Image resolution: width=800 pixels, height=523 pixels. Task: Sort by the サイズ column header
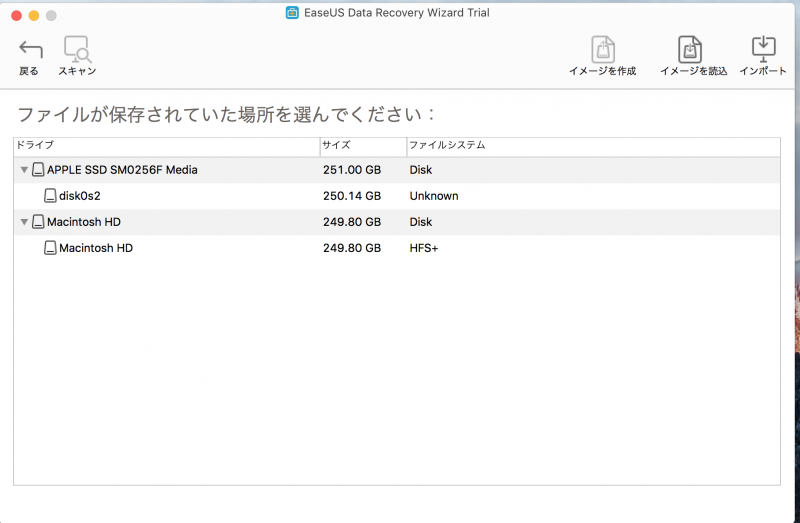click(363, 146)
